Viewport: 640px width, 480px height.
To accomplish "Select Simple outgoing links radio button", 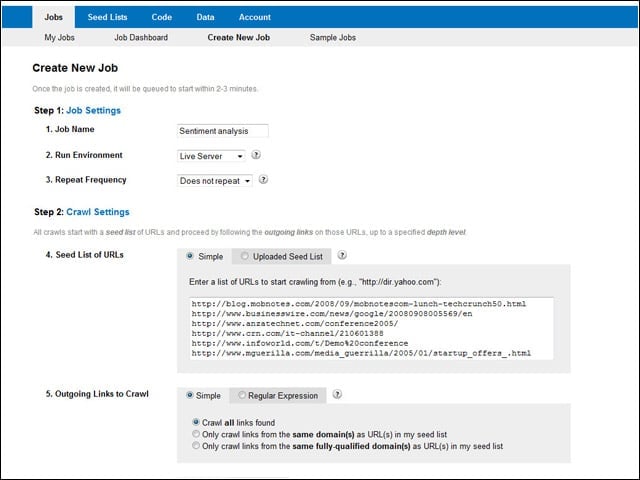I will [x=189, y=395].
